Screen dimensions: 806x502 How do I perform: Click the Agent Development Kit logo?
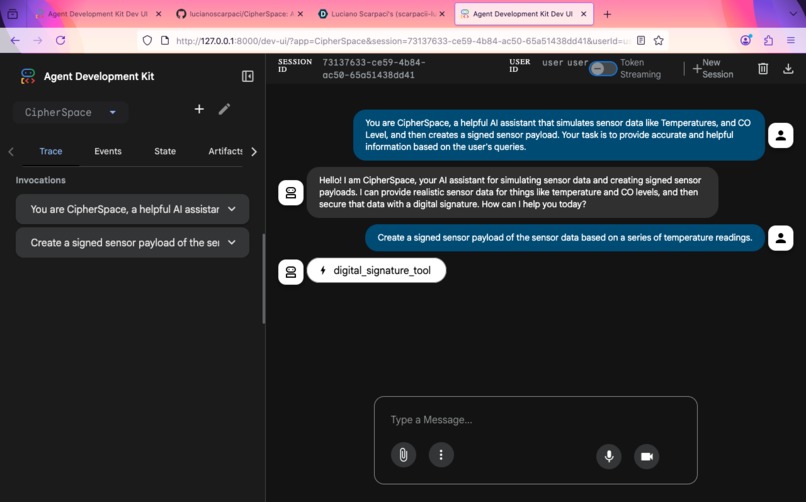(x=28, y=76)
